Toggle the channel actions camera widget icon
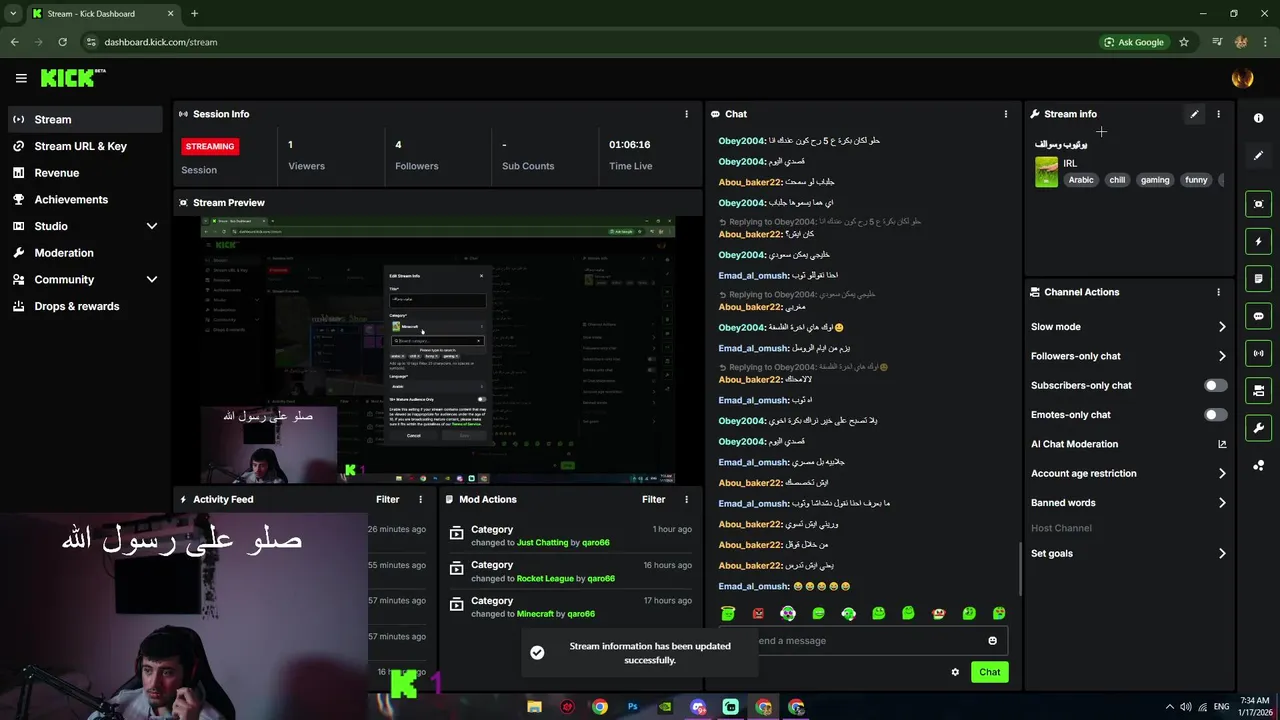 (x=1258, y=390)
